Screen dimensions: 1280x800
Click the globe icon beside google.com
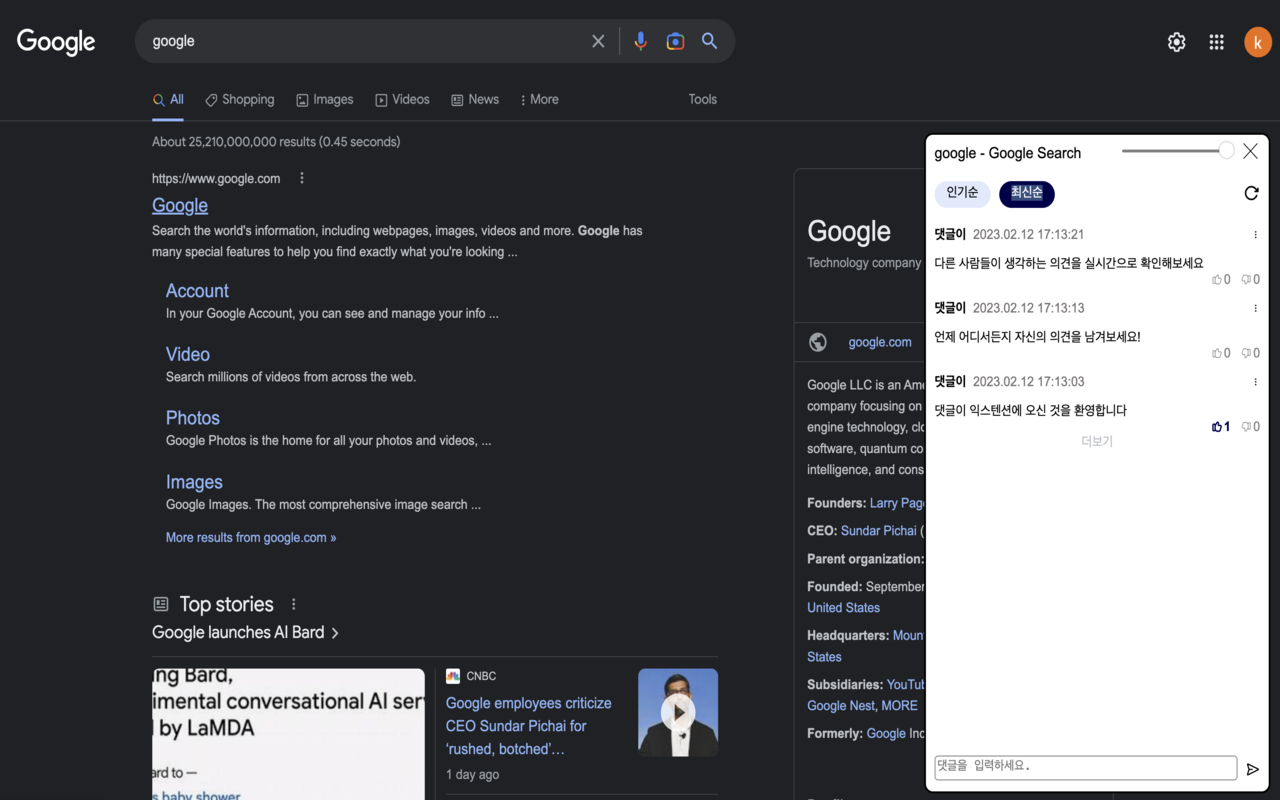(x=818, y=342)
